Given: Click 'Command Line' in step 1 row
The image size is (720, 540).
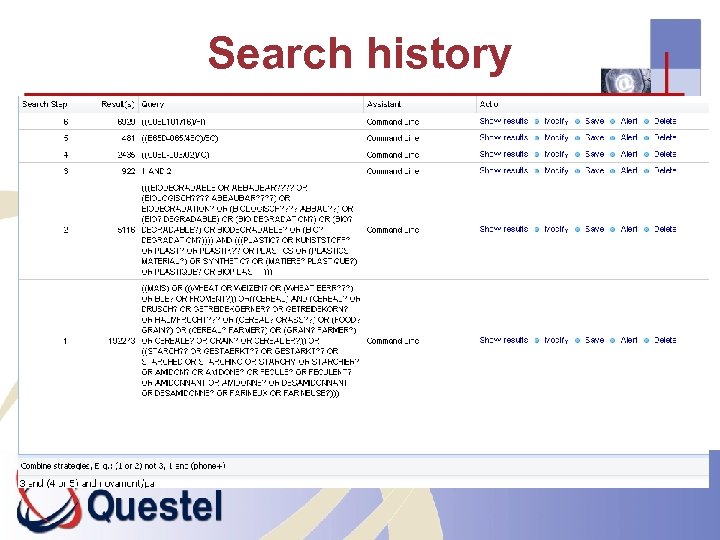Looking at the screenshot, I should (x=393, y=341).
